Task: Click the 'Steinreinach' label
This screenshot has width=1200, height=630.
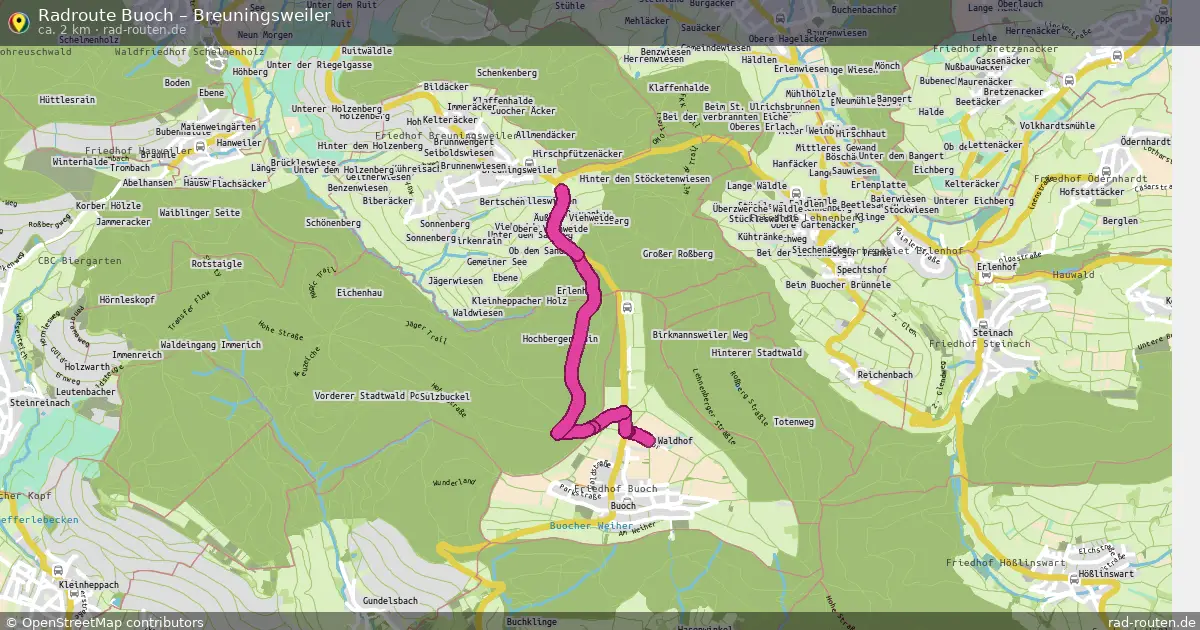Action: click(x=38, y=402)
